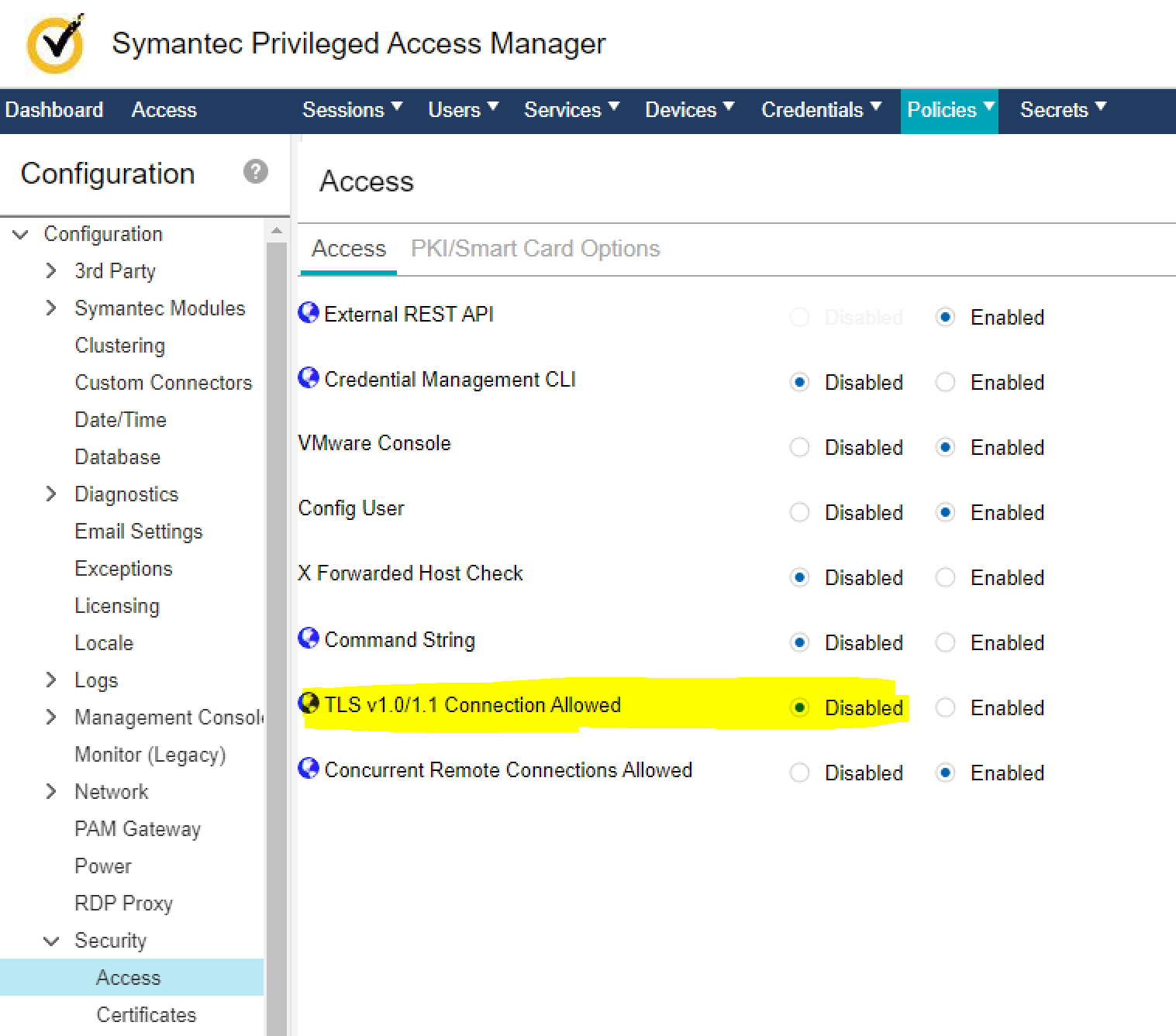Click globe icon next to Credential Management CLI

[309, 378]
